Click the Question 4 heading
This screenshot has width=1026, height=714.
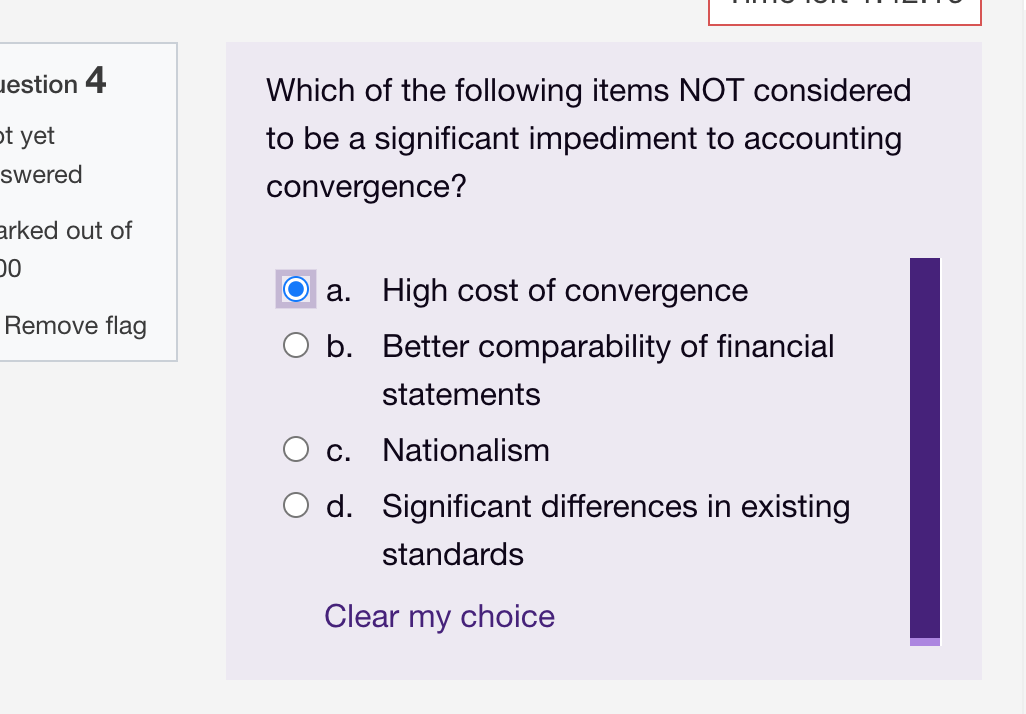coord(55,82)
